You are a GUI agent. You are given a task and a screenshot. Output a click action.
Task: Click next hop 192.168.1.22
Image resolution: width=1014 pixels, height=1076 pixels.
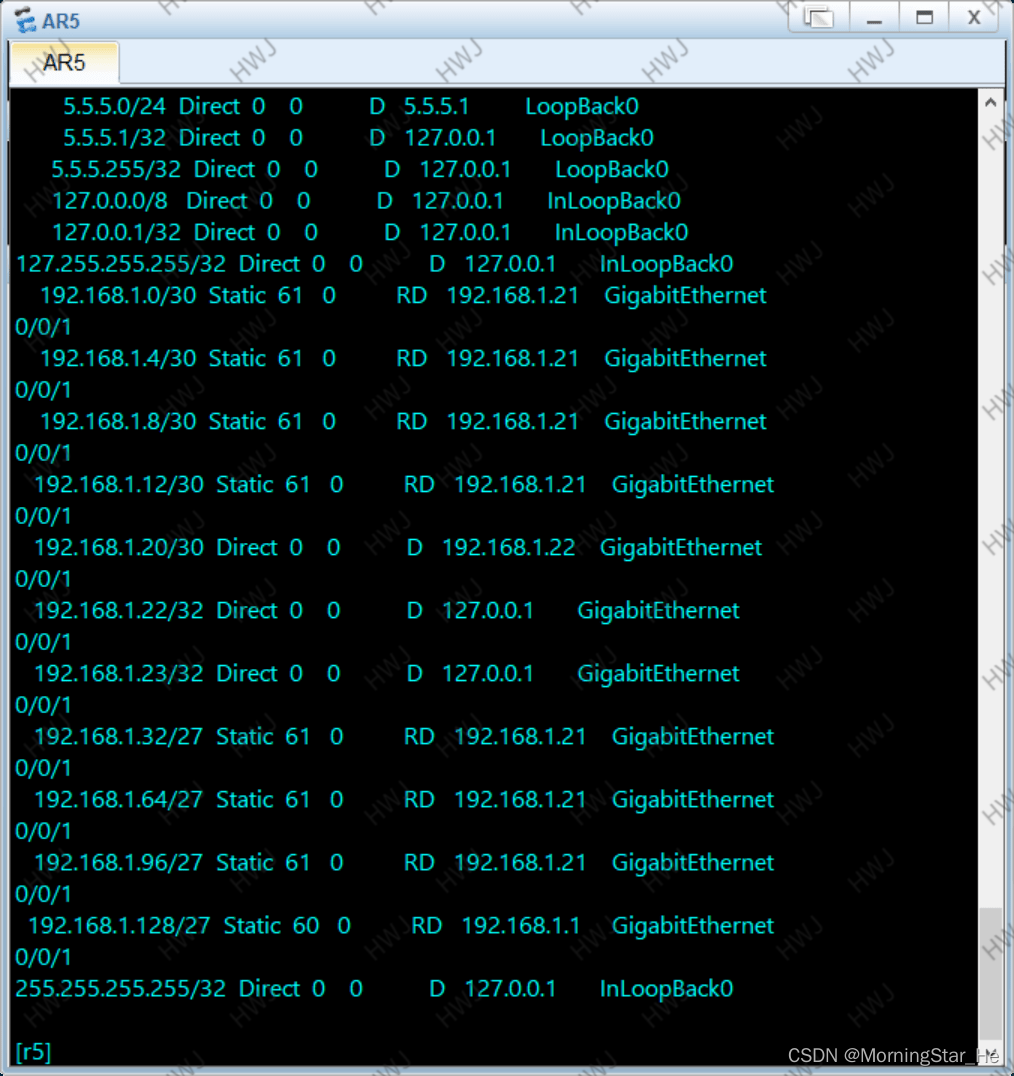[x=508, y=548]
